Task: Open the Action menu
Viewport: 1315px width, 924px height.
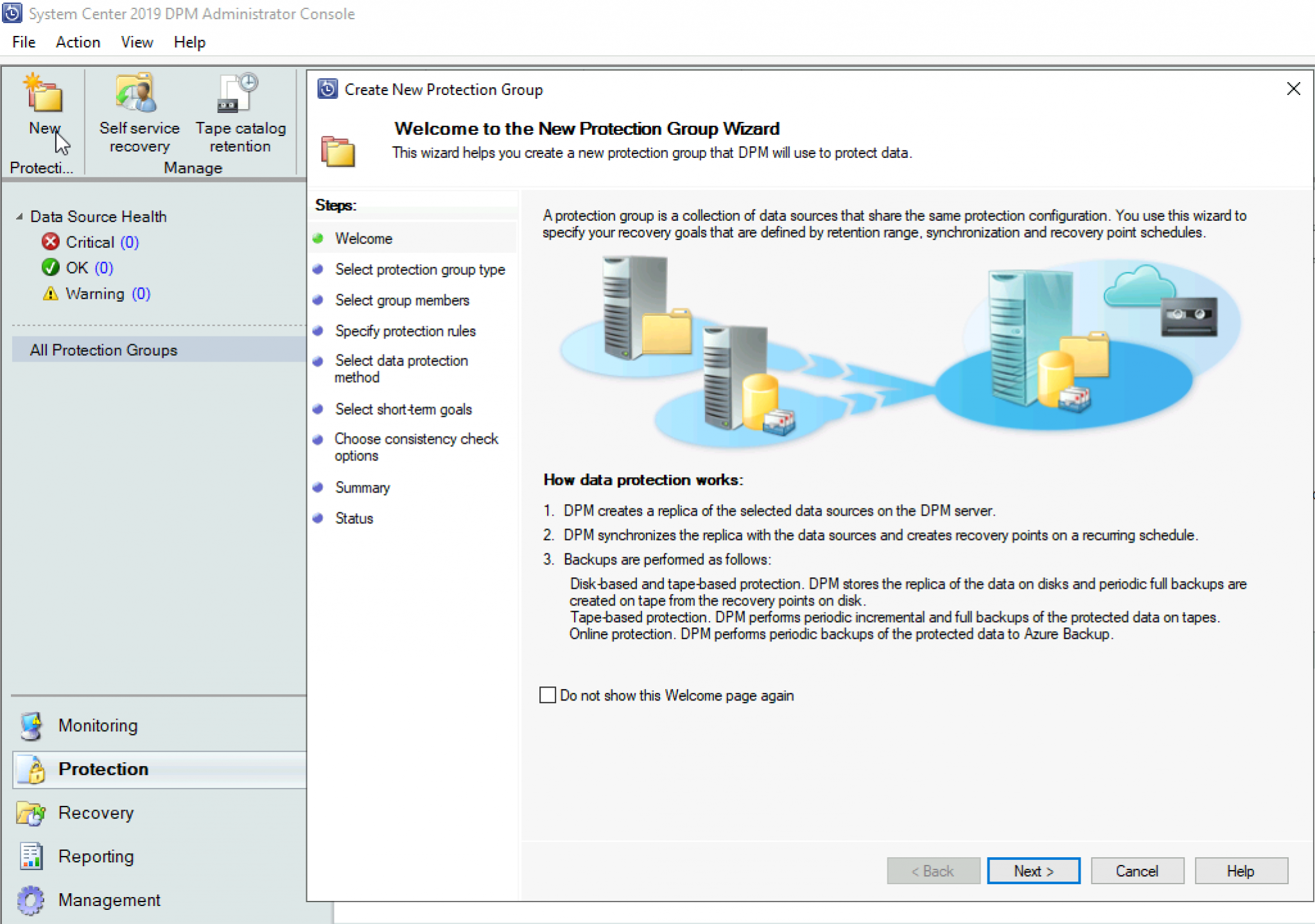Action: 78,42
